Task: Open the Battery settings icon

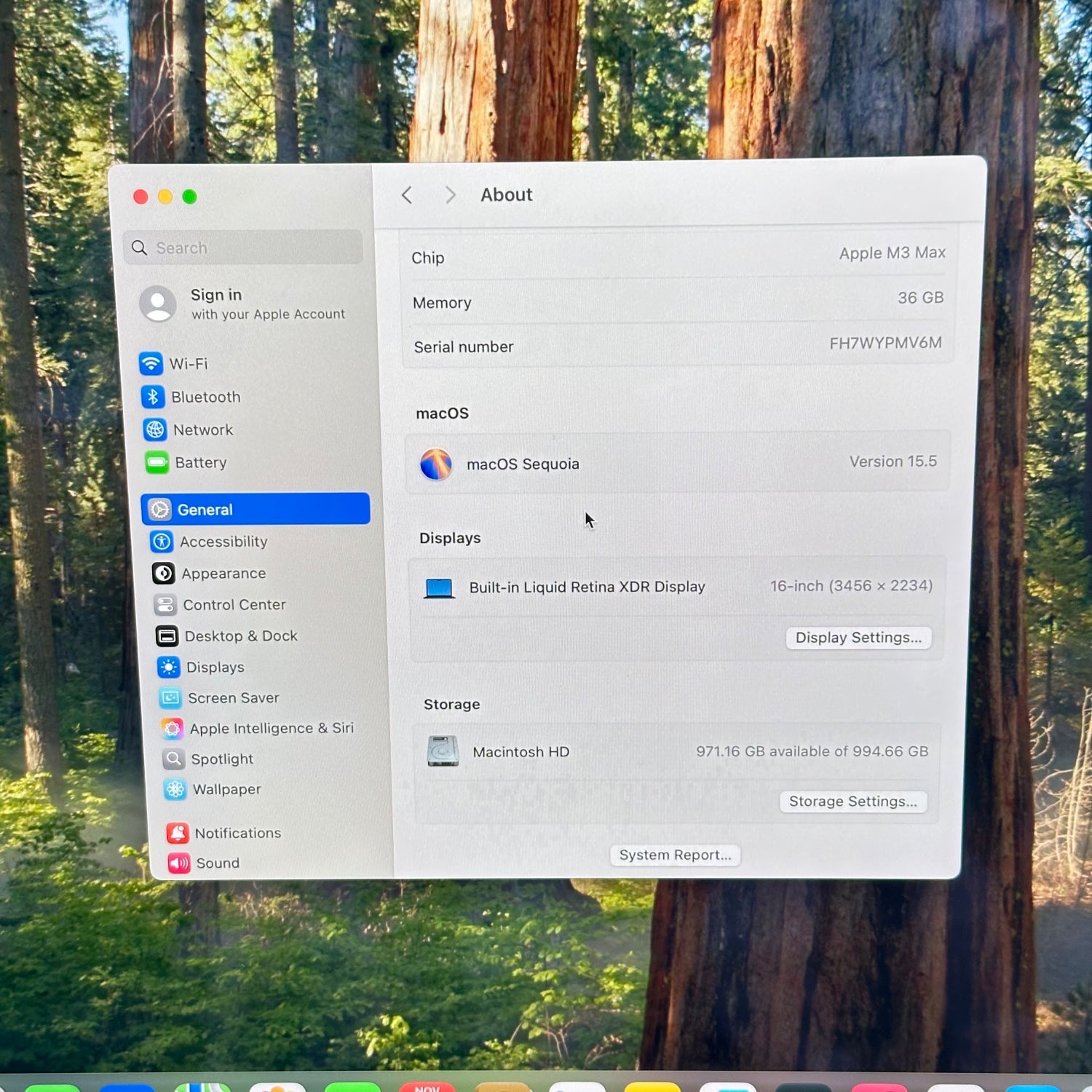Action: point(157,462)
